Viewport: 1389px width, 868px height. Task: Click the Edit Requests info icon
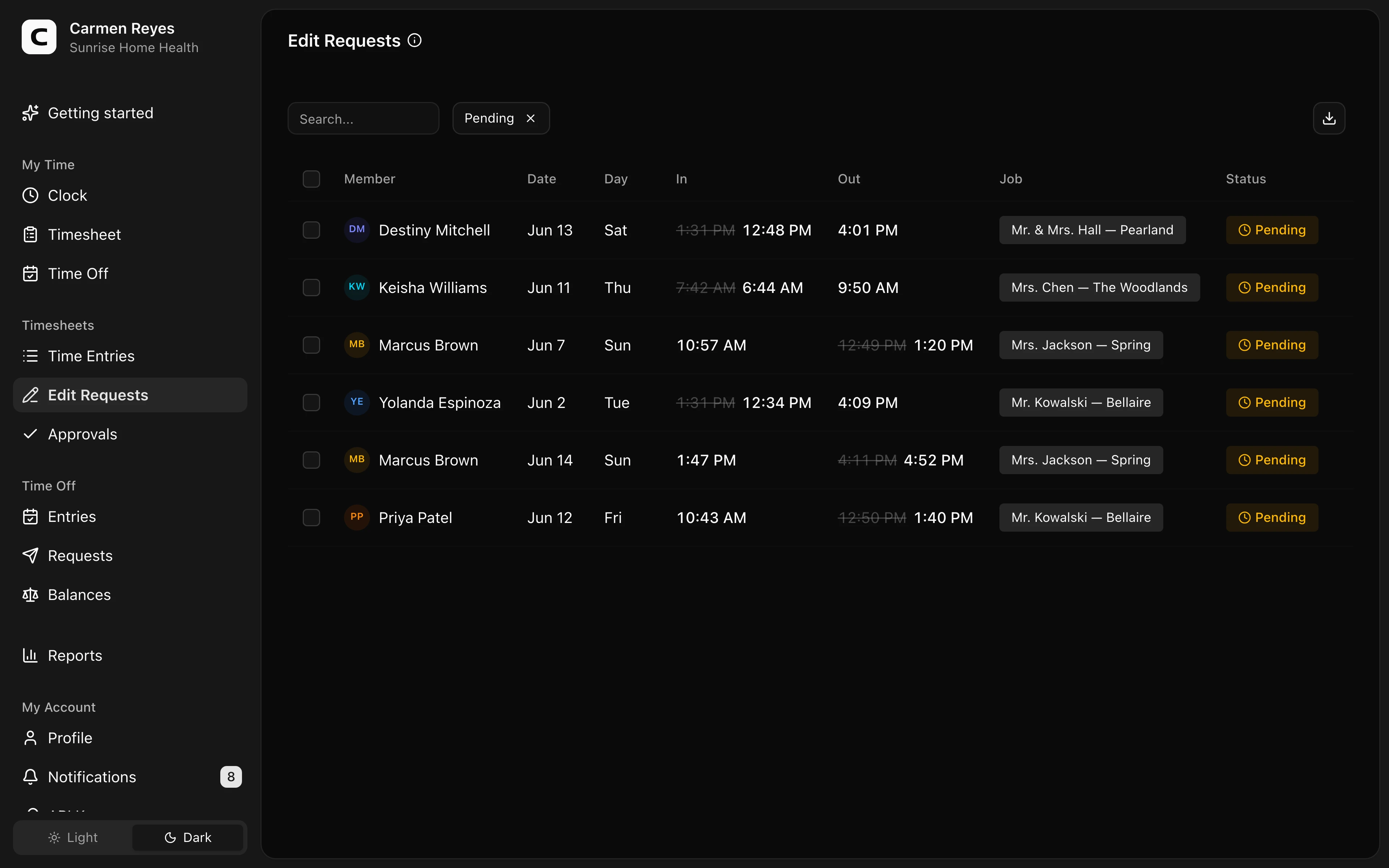click(x=415, y=40)
